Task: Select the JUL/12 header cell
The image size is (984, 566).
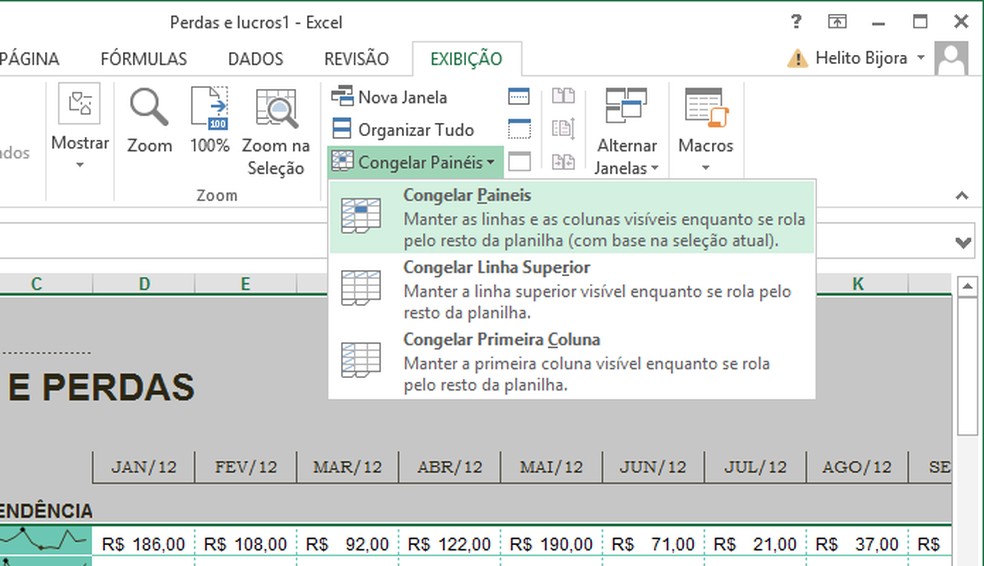Action: (x=755, y=467)
